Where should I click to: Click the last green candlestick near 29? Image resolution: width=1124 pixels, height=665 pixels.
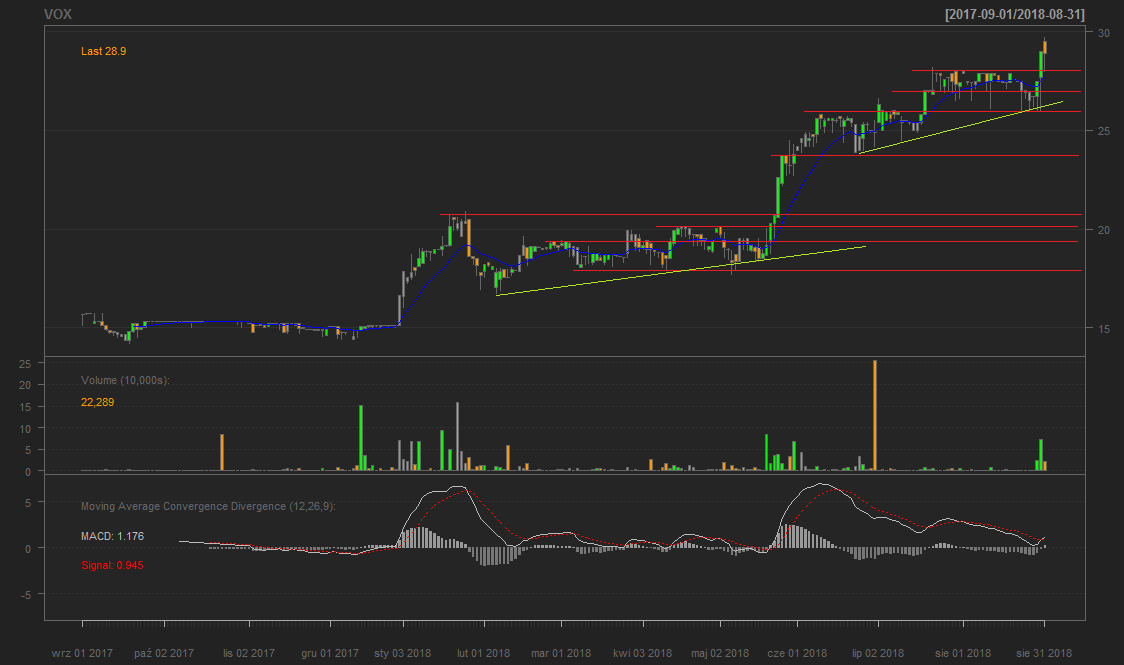[x=1041, y=64]
